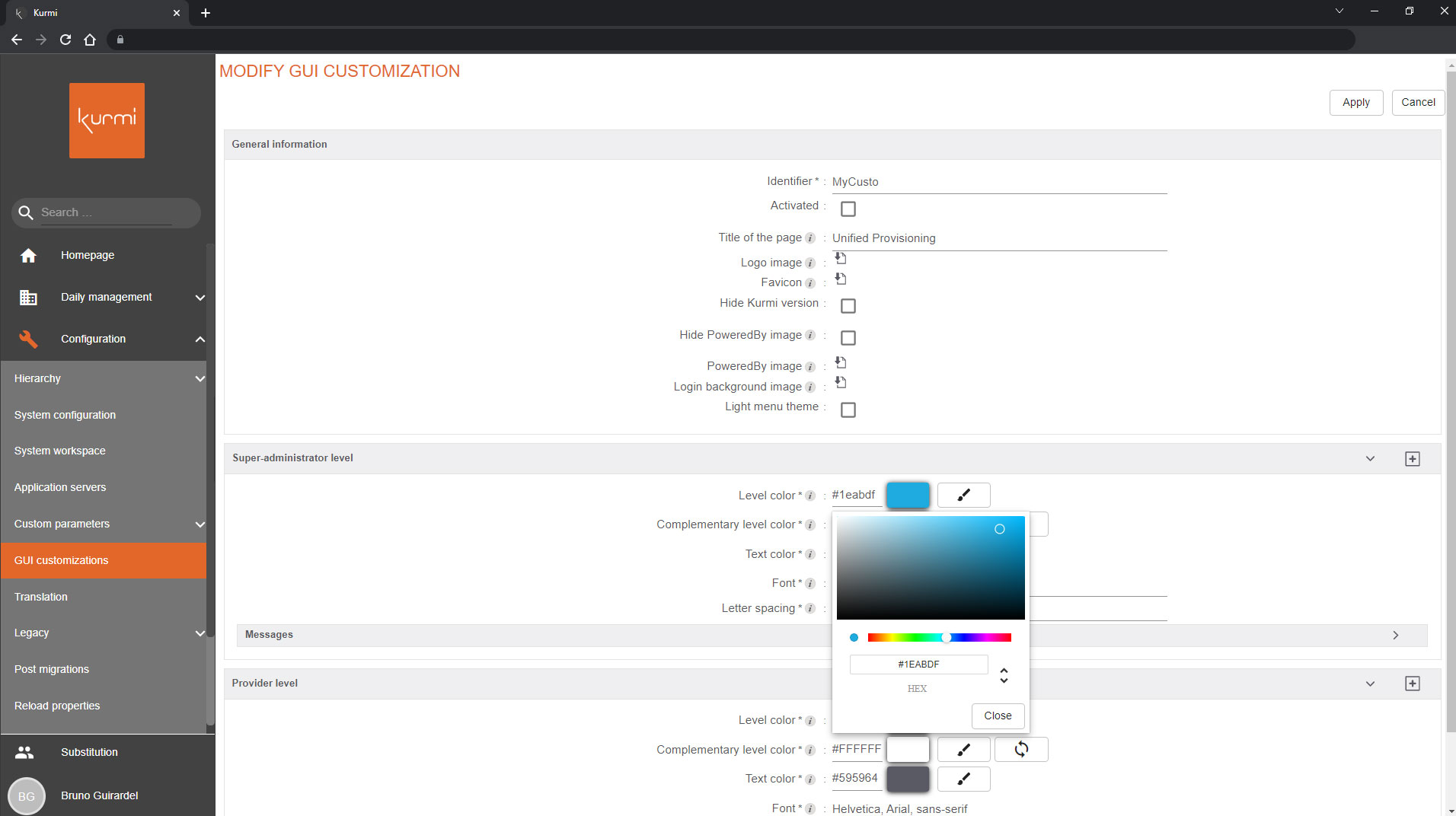Toggle the Light menu theme checkbox
Viewport: 1456px width, 816px height.
tap(848, 410)
